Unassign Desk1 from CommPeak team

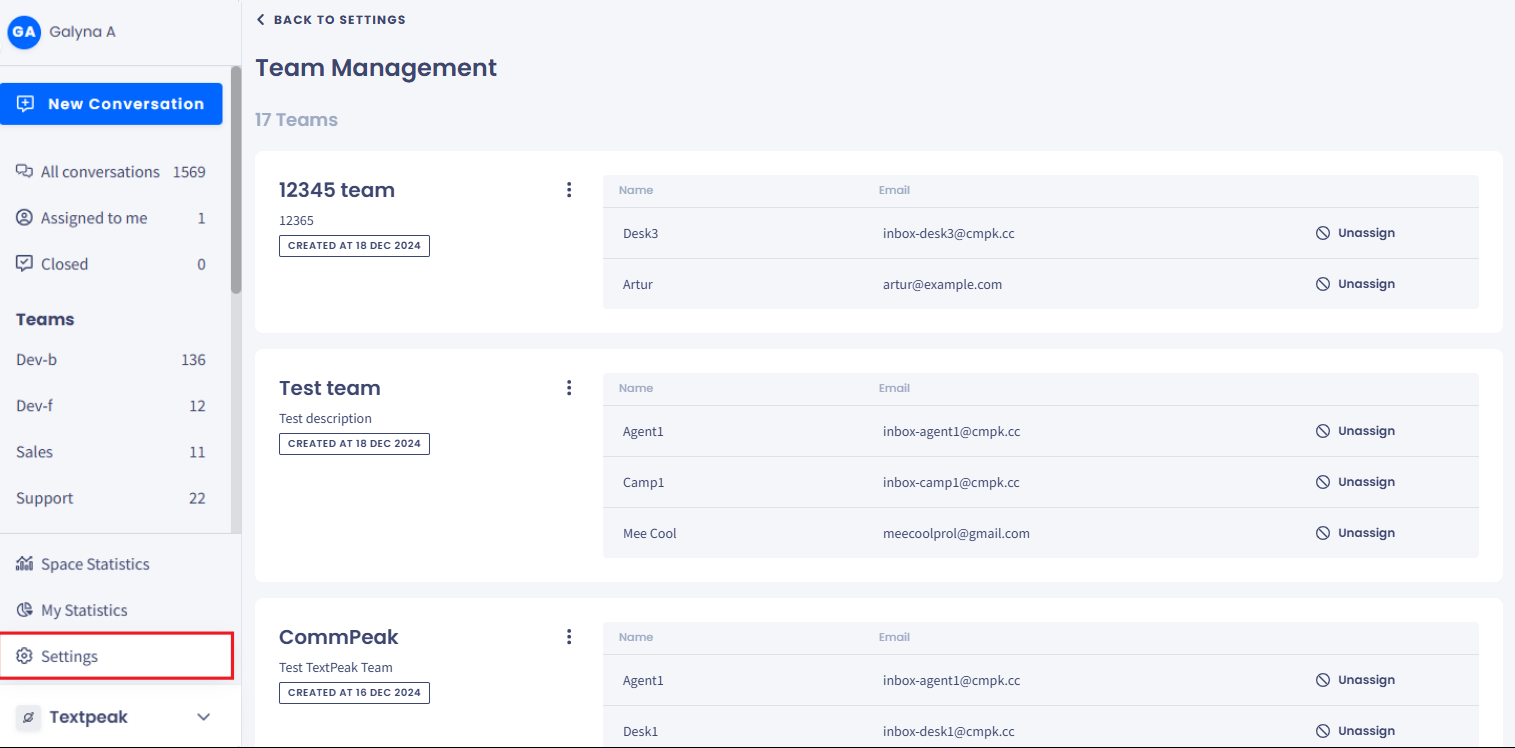coord(1355,731)
